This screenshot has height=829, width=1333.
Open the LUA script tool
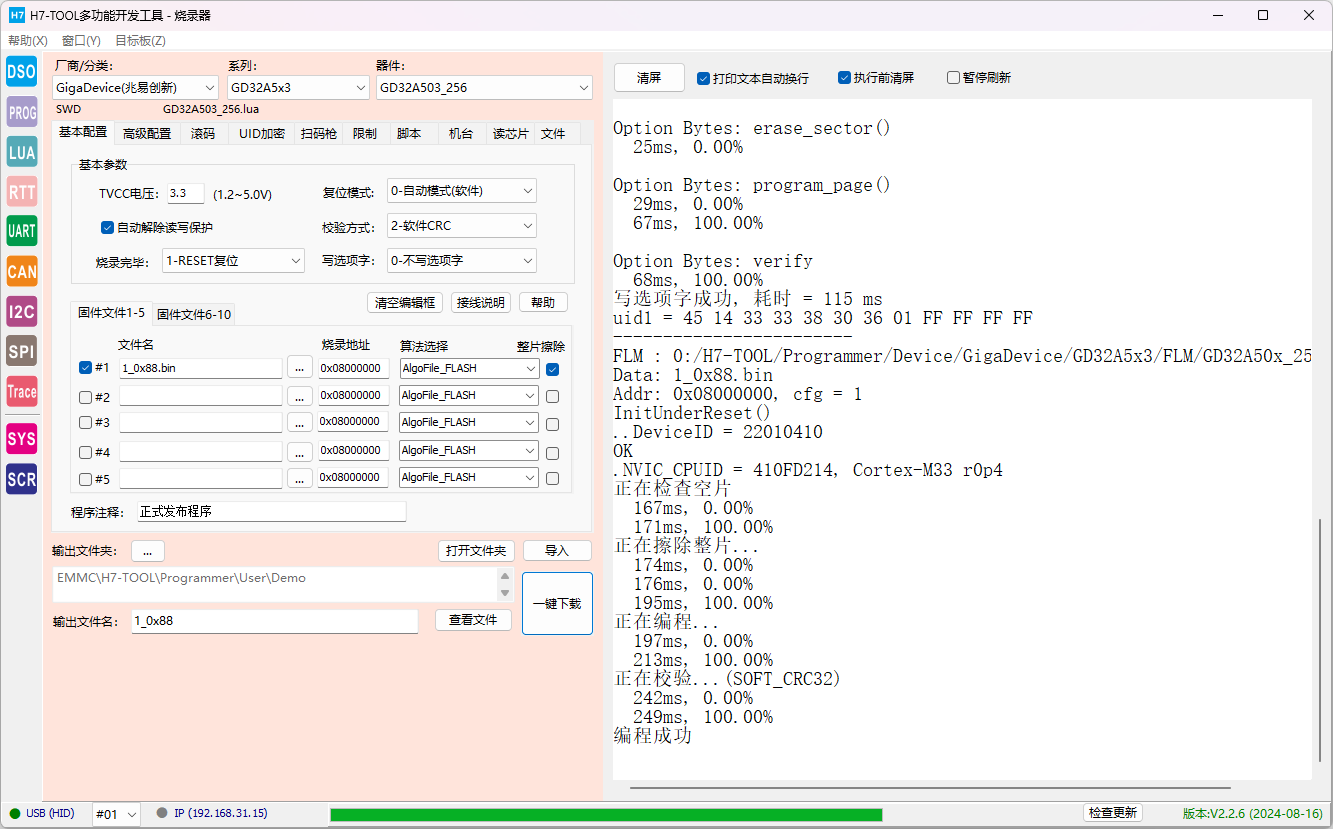tap(22, 152)
